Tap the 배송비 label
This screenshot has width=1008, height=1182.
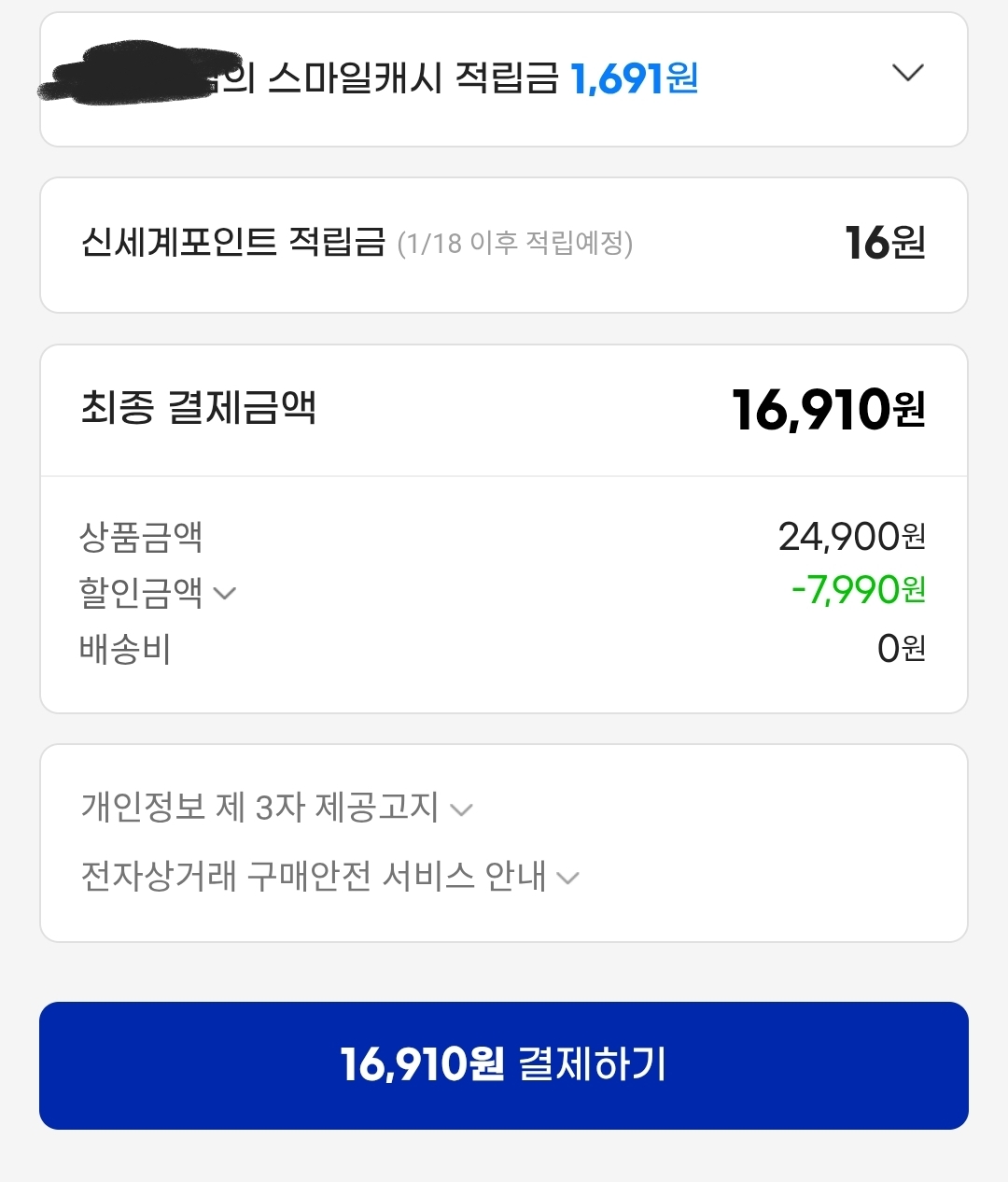pos(125,649)
